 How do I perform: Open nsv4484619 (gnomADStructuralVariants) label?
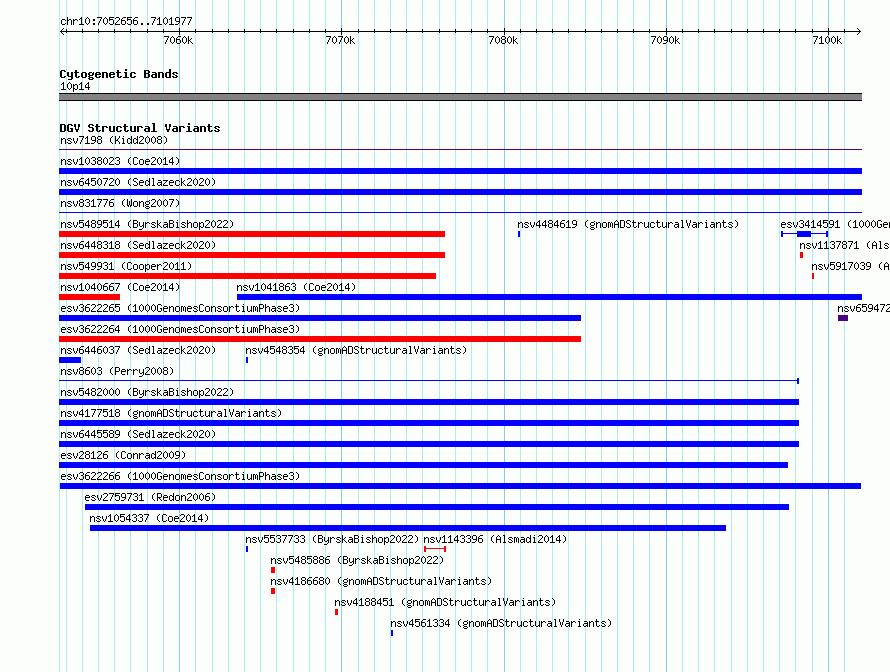(628, 224)
